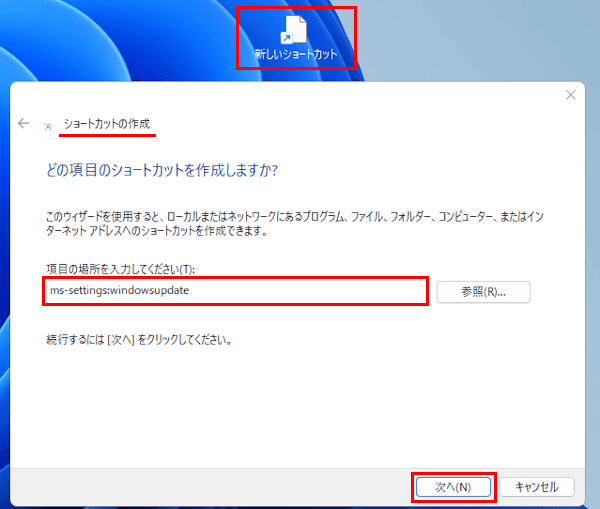Focus the item location text field
Image resolution: width=600 pixels, height=509 pixels.
pyautogui.click(x=300, y=291)
